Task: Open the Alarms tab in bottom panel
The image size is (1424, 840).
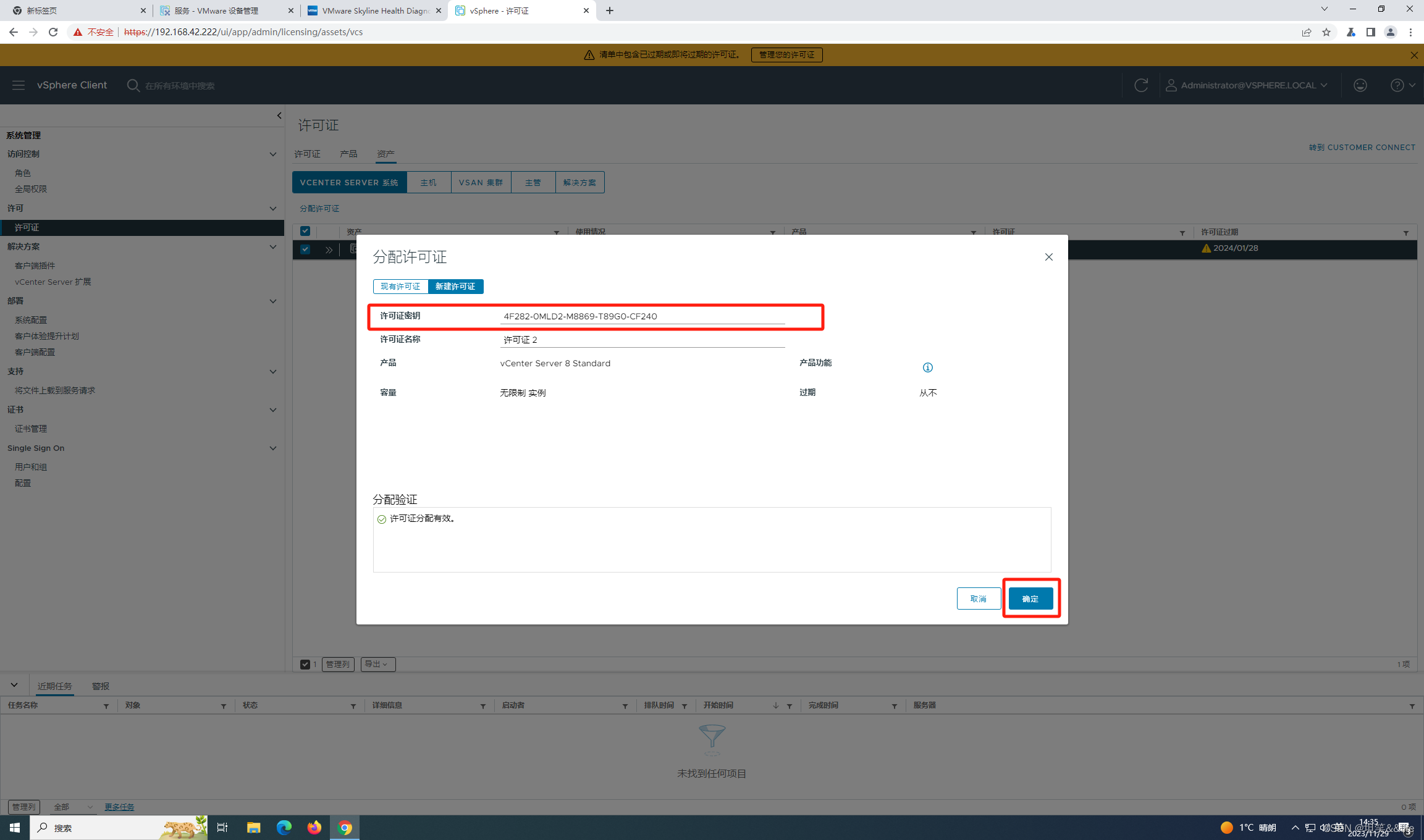Action: pos(100,686)
